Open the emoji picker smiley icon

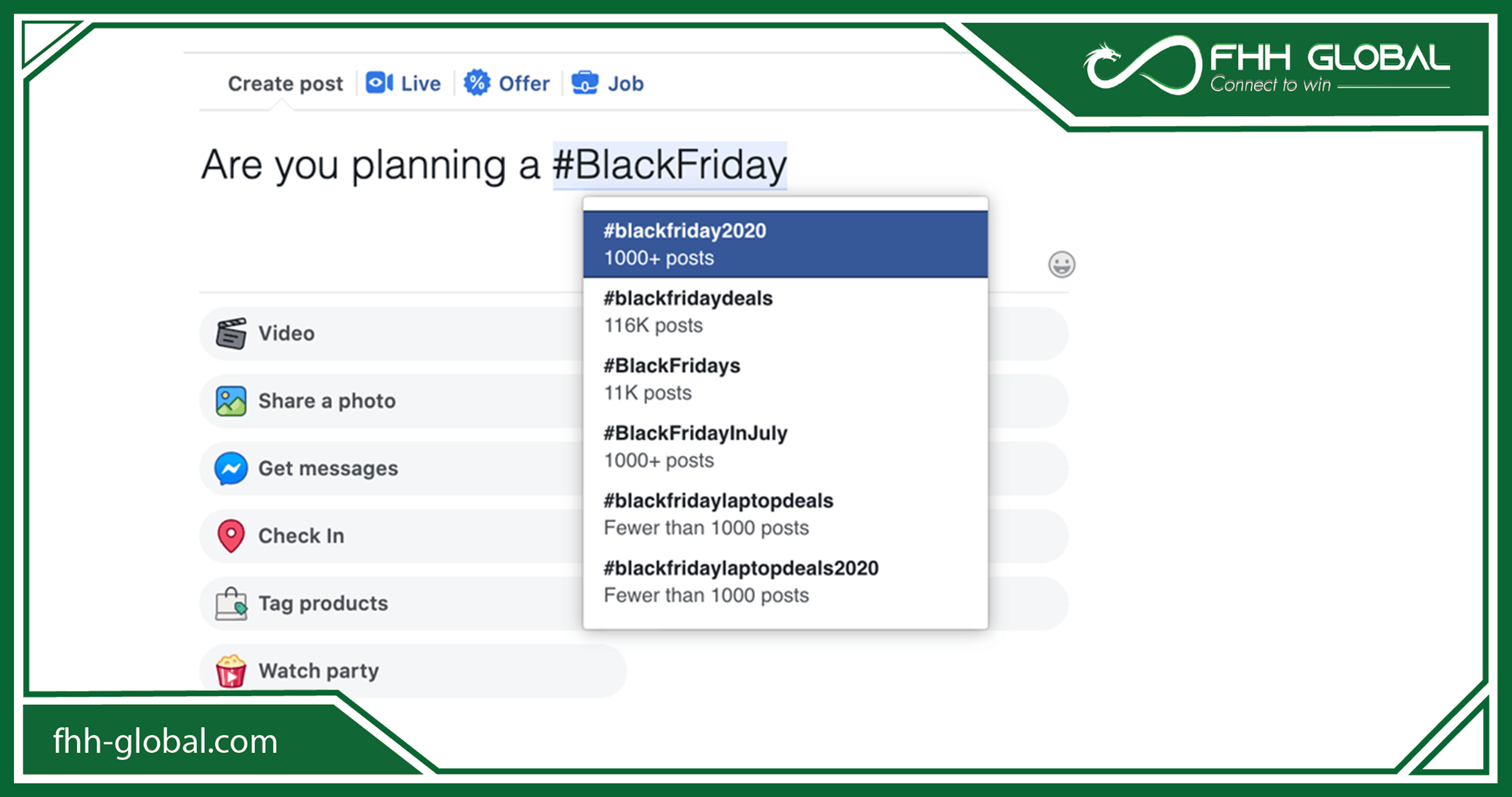click(x=1061, y=264)
